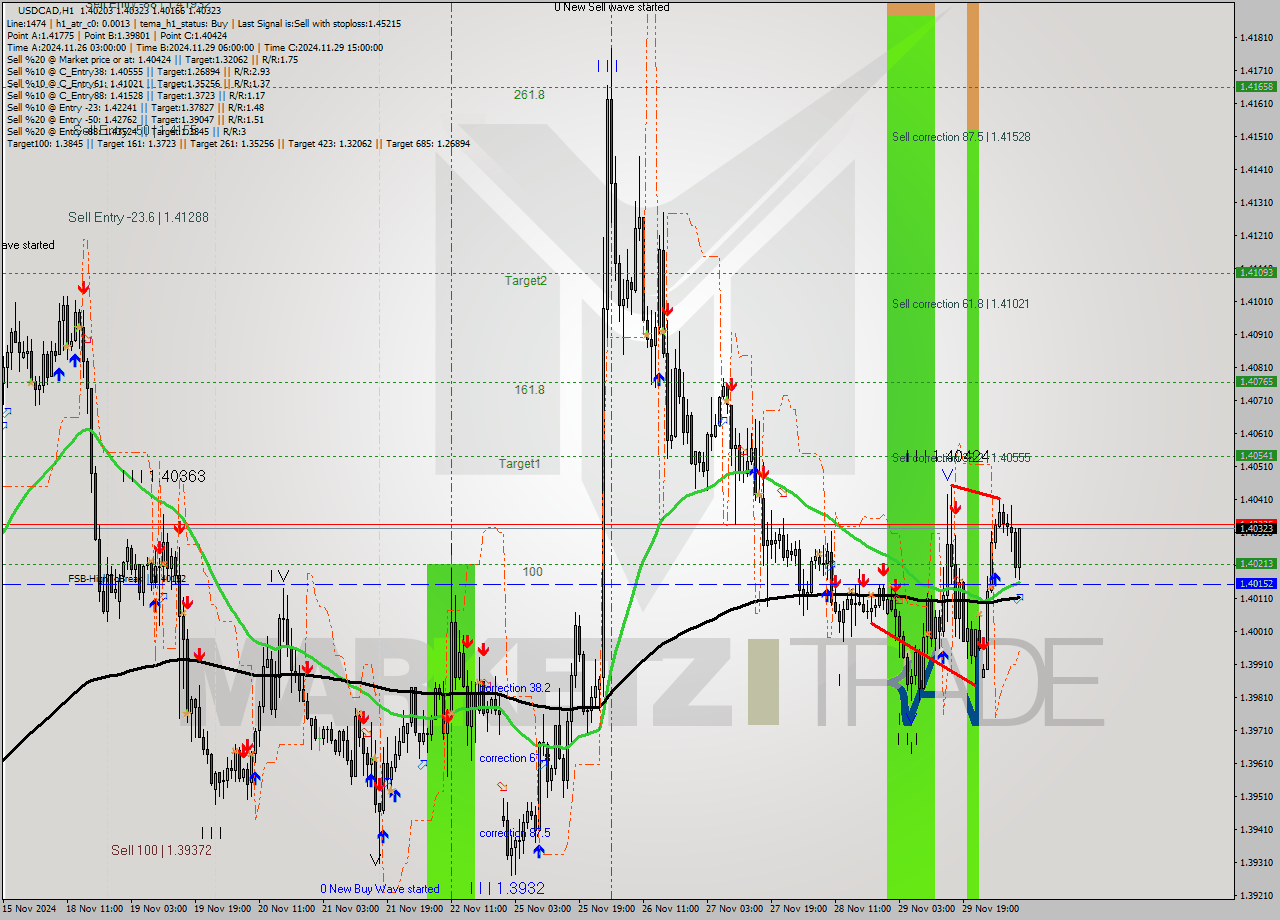This screenshot has height=920, width=1280.
Task: Click the '28 Nov 11:00' time axis label
Action: tap(864, 909)
